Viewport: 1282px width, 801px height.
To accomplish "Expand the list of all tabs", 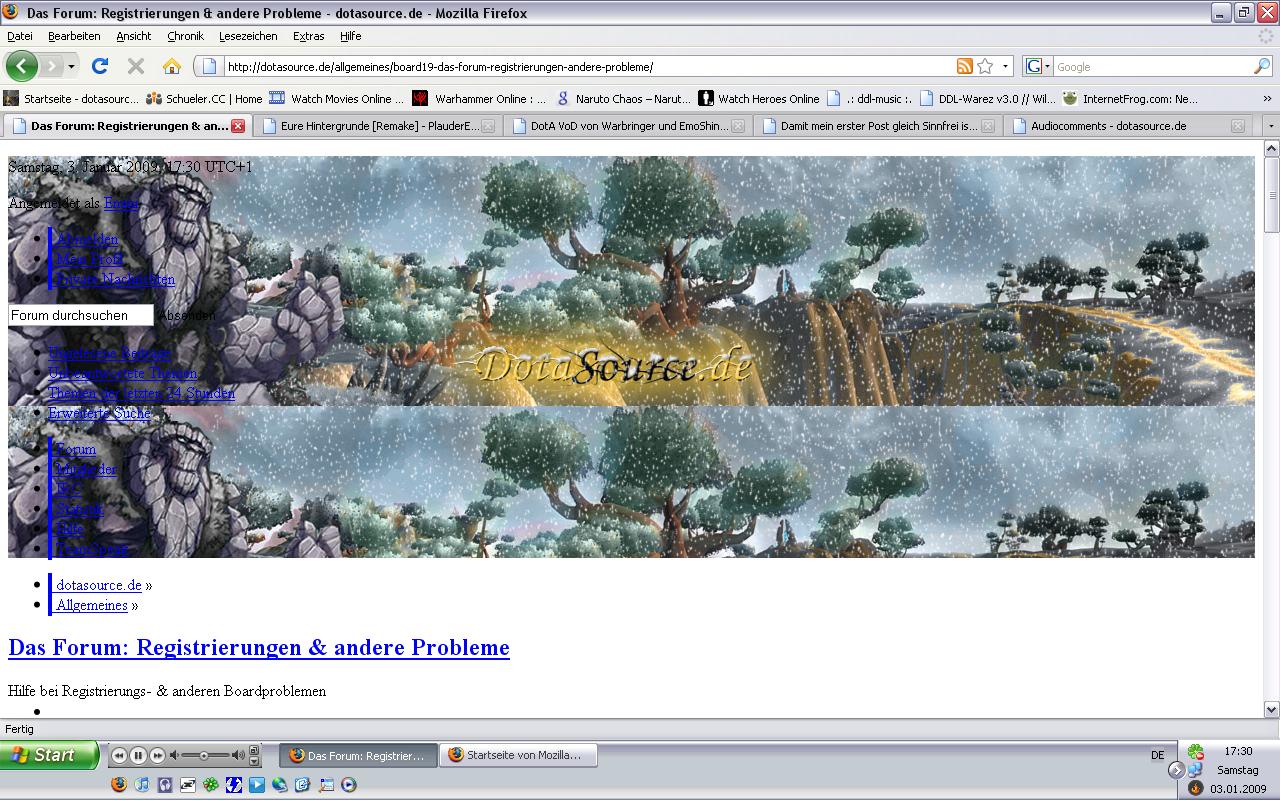I will pos(1271,126).
